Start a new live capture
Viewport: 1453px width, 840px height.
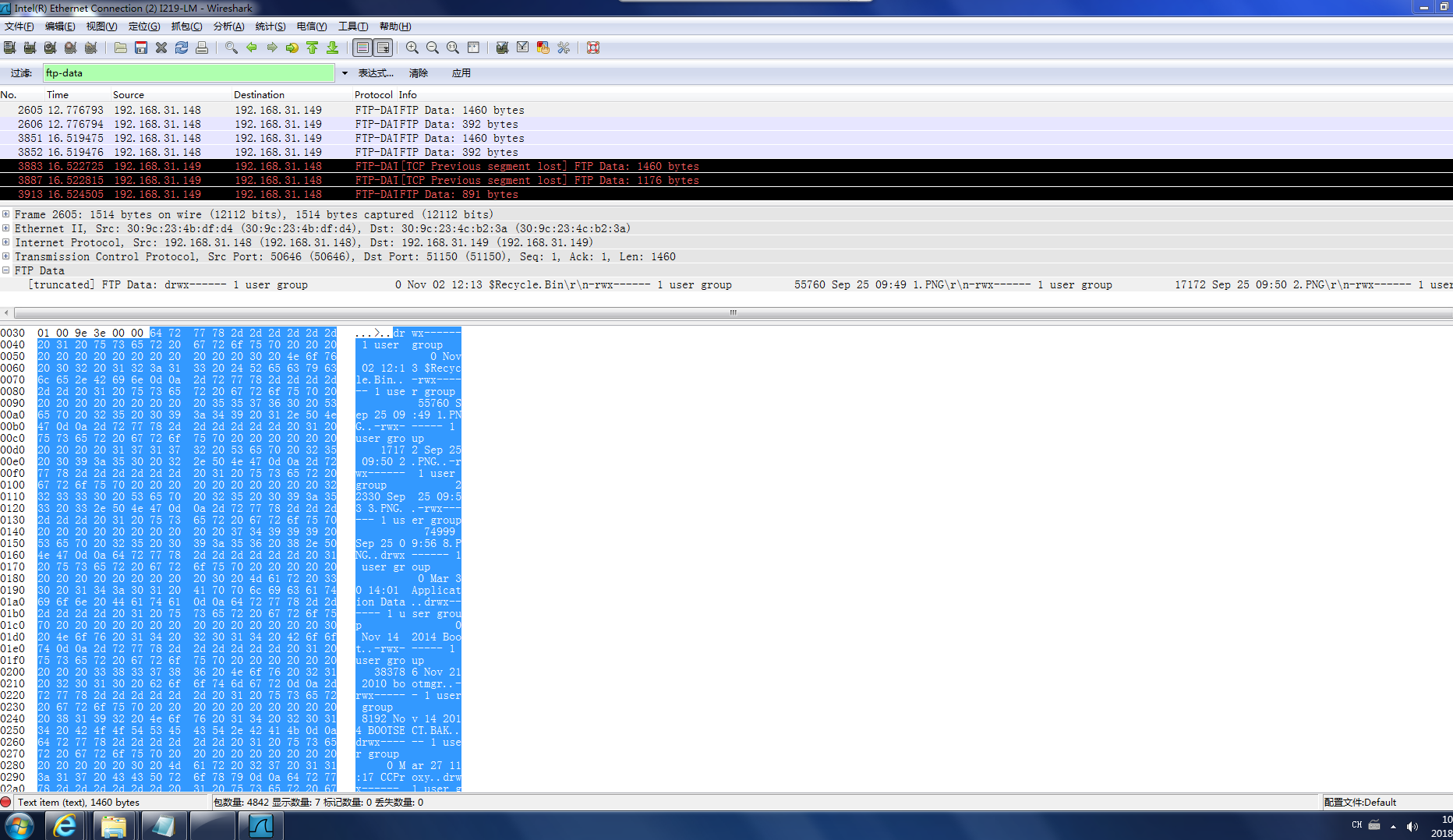[x=50, y=48]
